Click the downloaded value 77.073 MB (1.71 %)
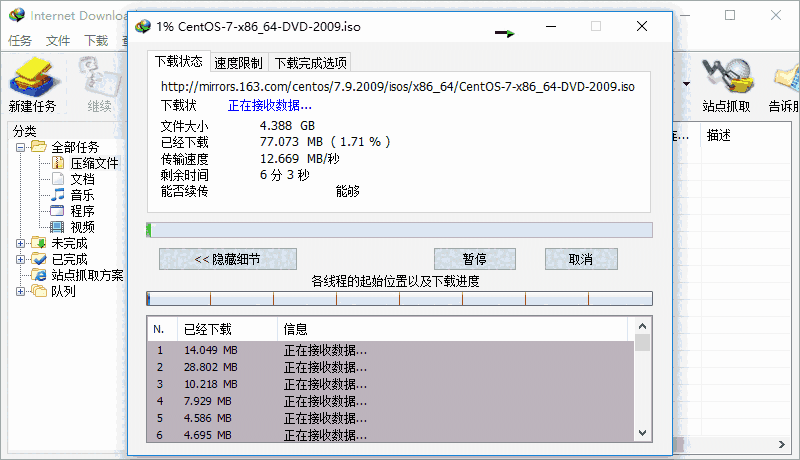 click(x=325, y=142)
